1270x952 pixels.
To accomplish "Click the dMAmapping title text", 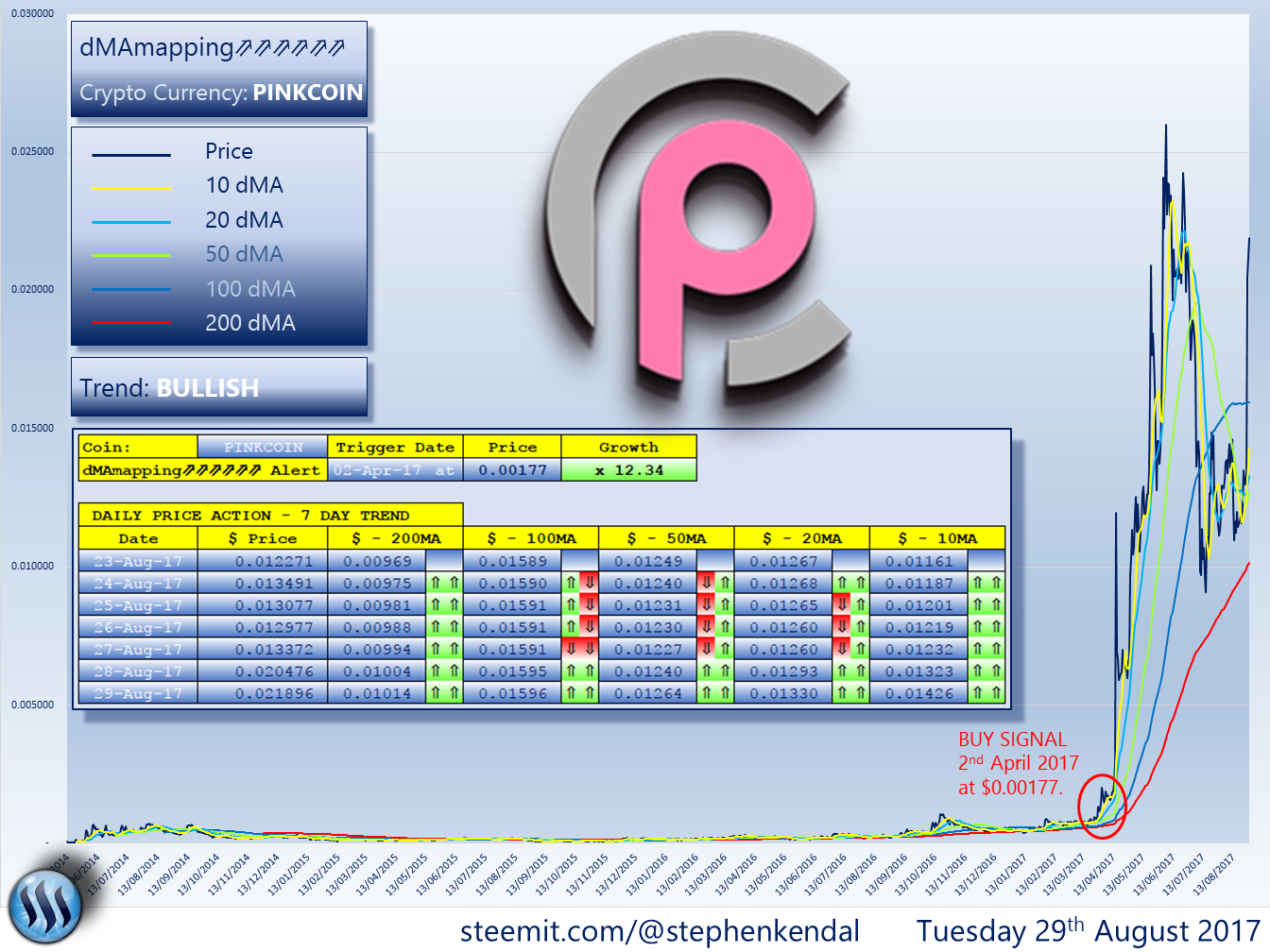I will (212, 47).
